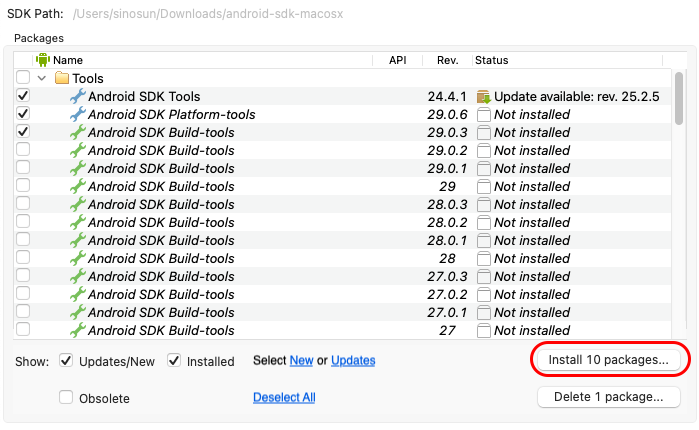699x430 pixels.
Task: Toggle the Updates/New filter checkbox
Action: coord(66,360)
